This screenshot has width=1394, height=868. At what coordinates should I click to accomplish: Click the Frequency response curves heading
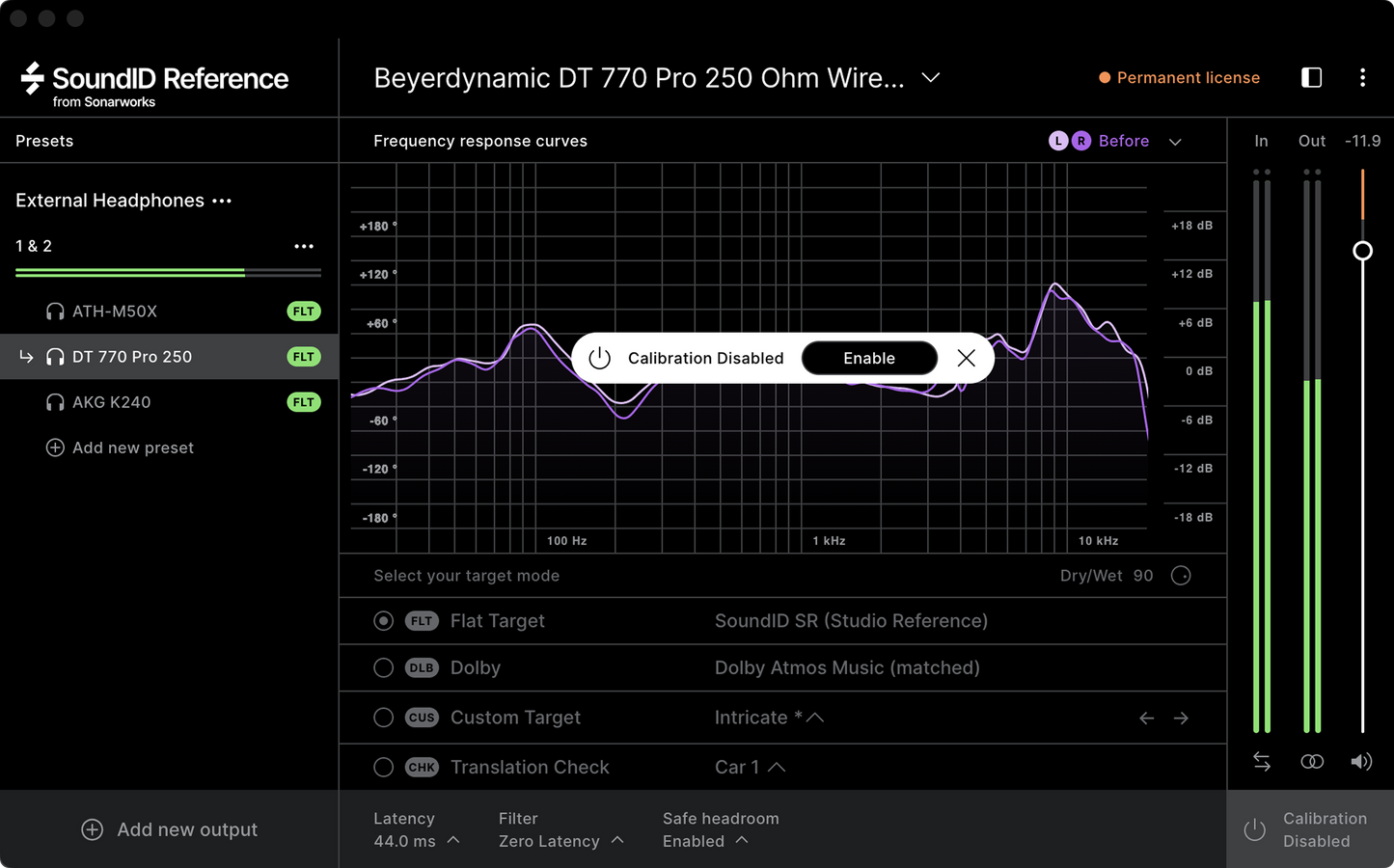480,141
